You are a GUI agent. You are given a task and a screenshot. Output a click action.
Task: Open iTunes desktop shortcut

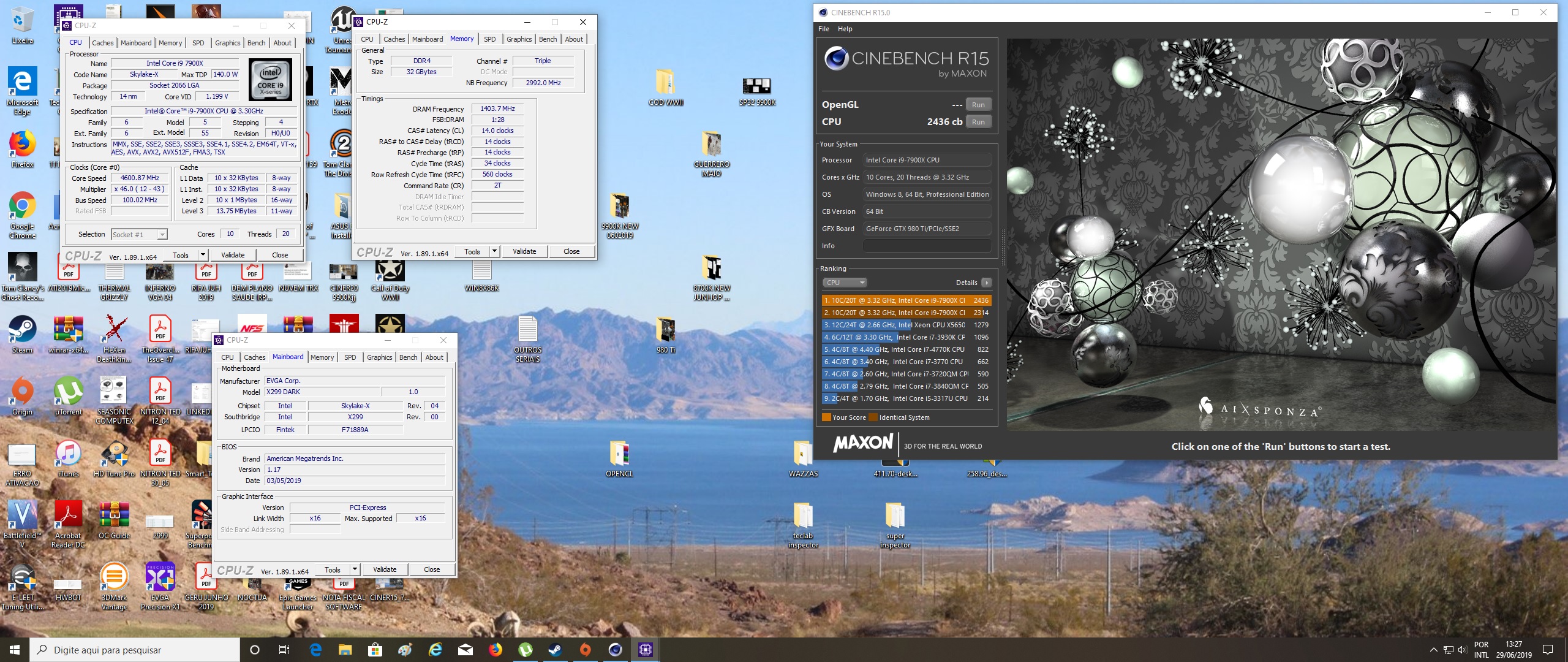pyautogui.click(x=69, y=458)
